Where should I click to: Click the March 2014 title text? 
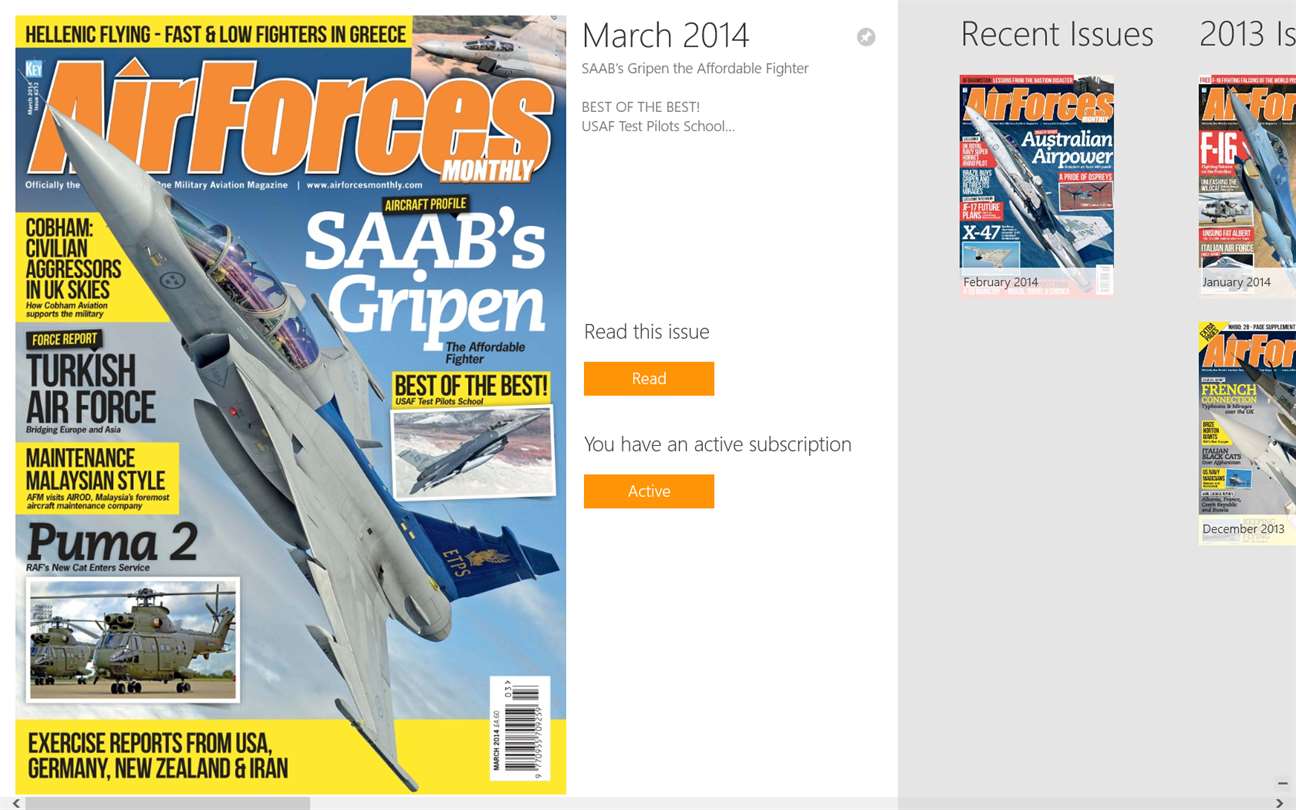665,35
